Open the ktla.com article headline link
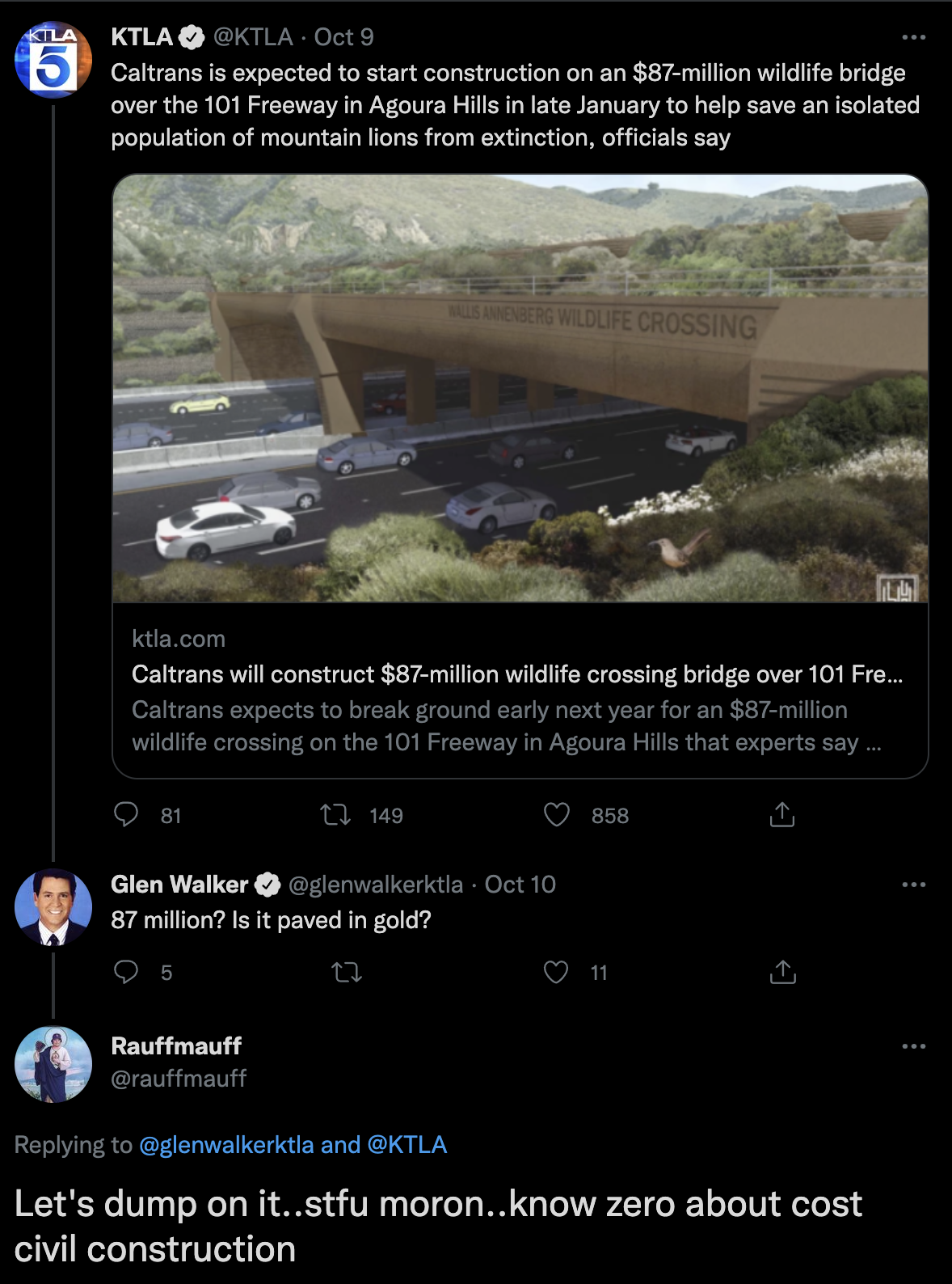 pos(517,674)
